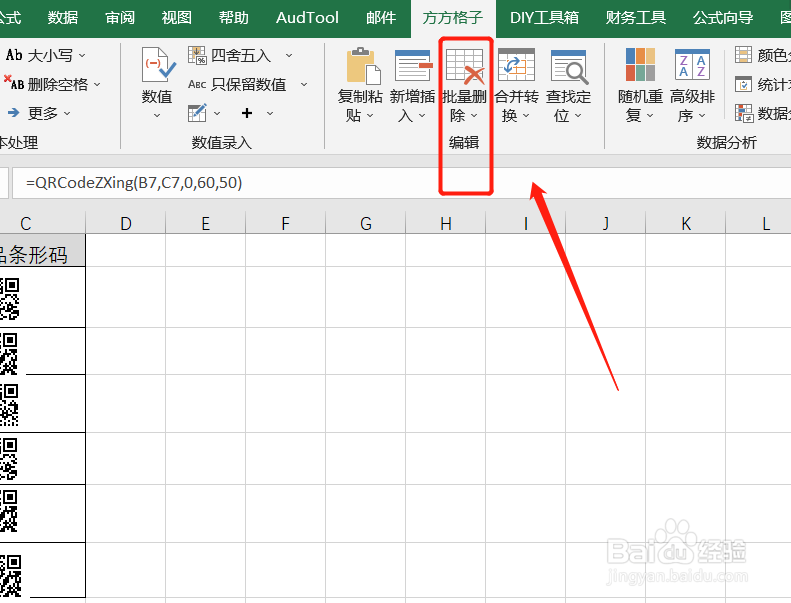Open the DIY工具箱 tab
The height and width of the screenshot is (603, 791).
click(x=544, y=18)
